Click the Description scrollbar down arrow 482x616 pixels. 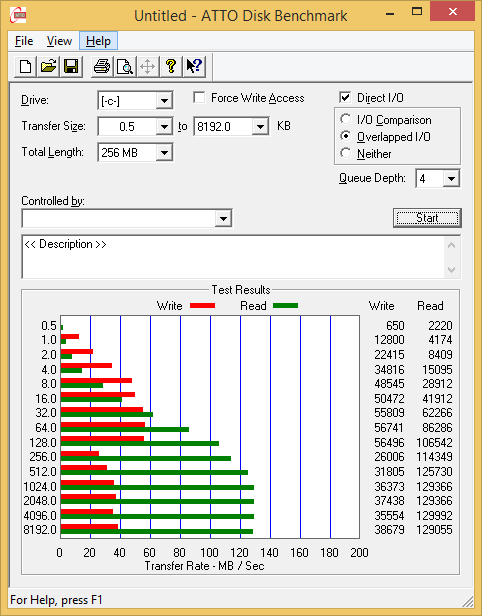coord(451,270)
